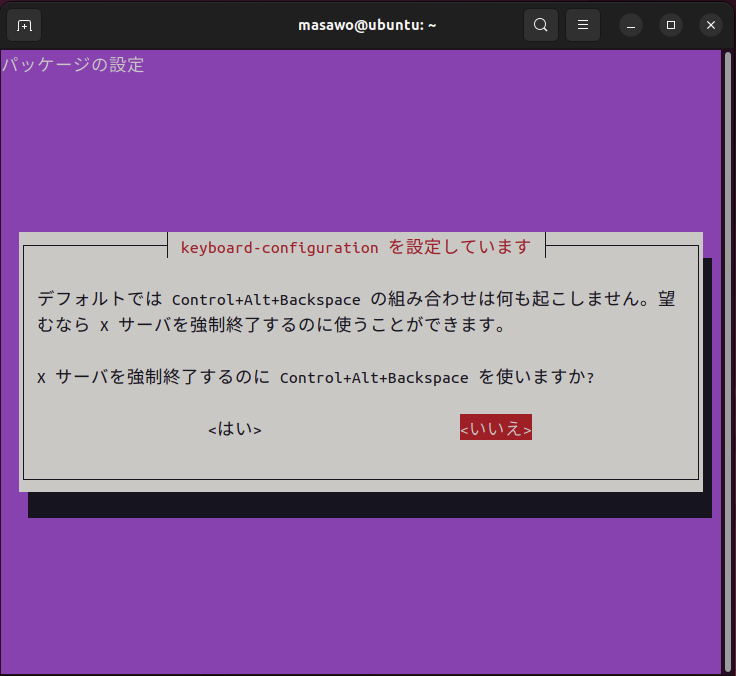Click the パッケージの設定 header text

coord(73,64)
